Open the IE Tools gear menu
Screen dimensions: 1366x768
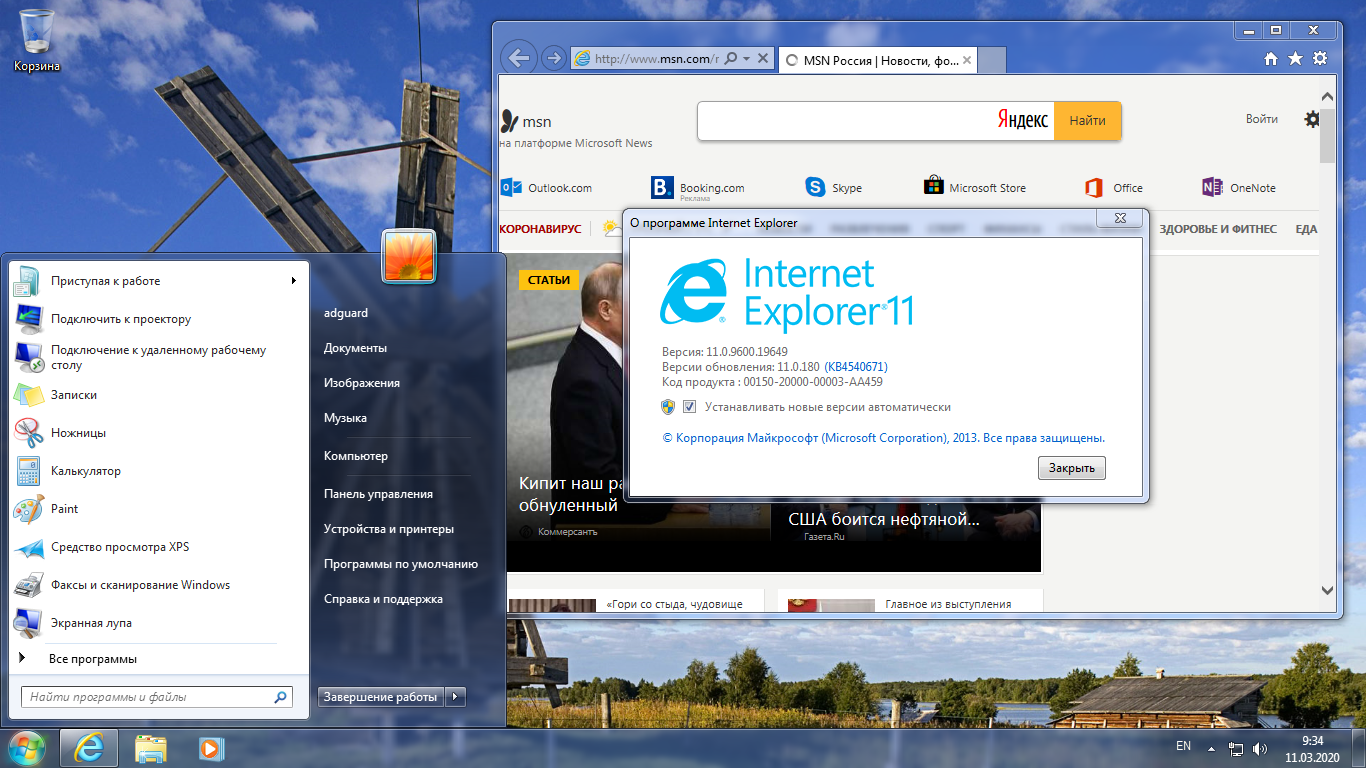point(1320,59)
